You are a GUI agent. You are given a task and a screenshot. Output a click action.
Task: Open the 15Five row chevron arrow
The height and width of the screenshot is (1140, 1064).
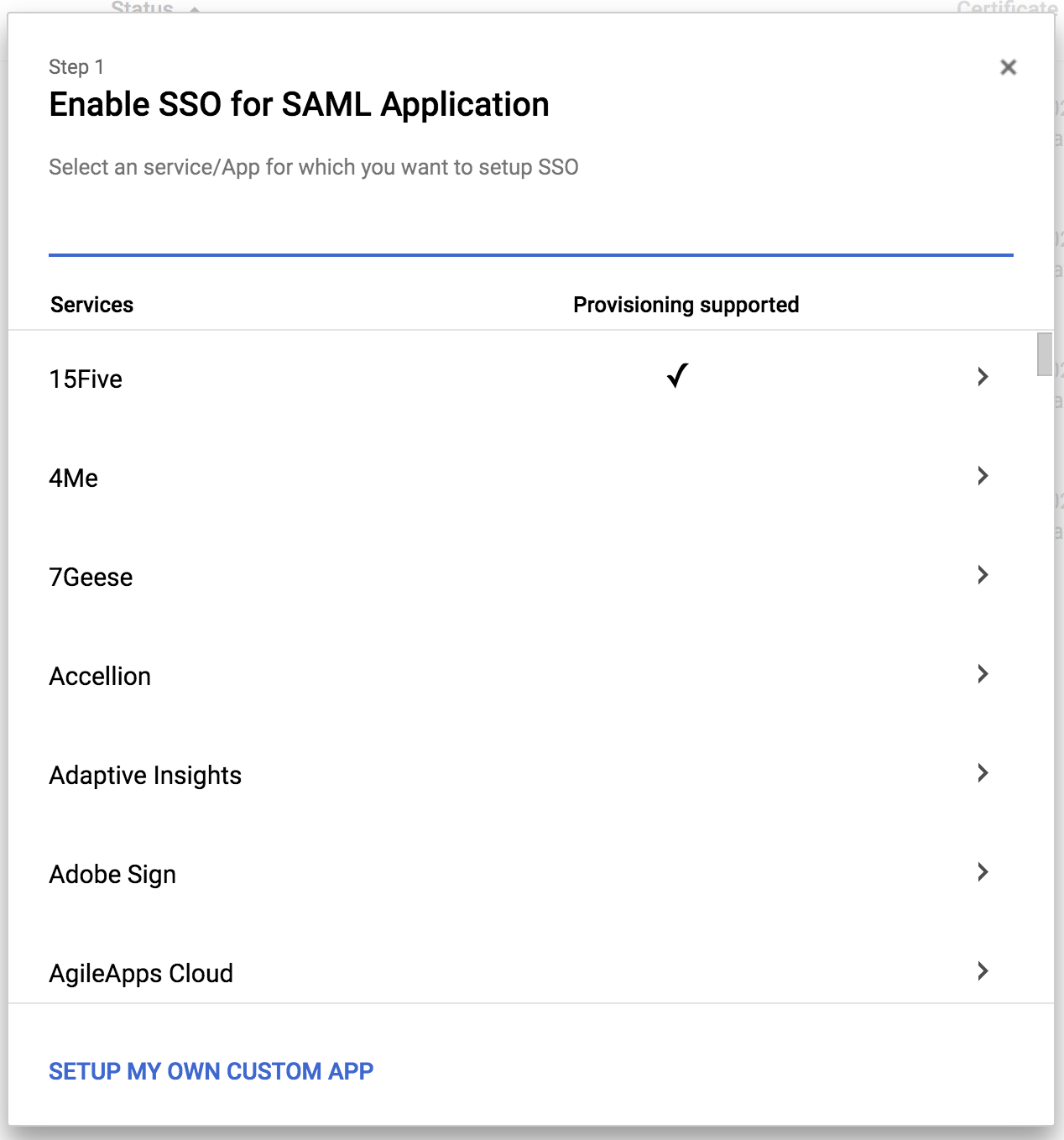pos(983,377)
